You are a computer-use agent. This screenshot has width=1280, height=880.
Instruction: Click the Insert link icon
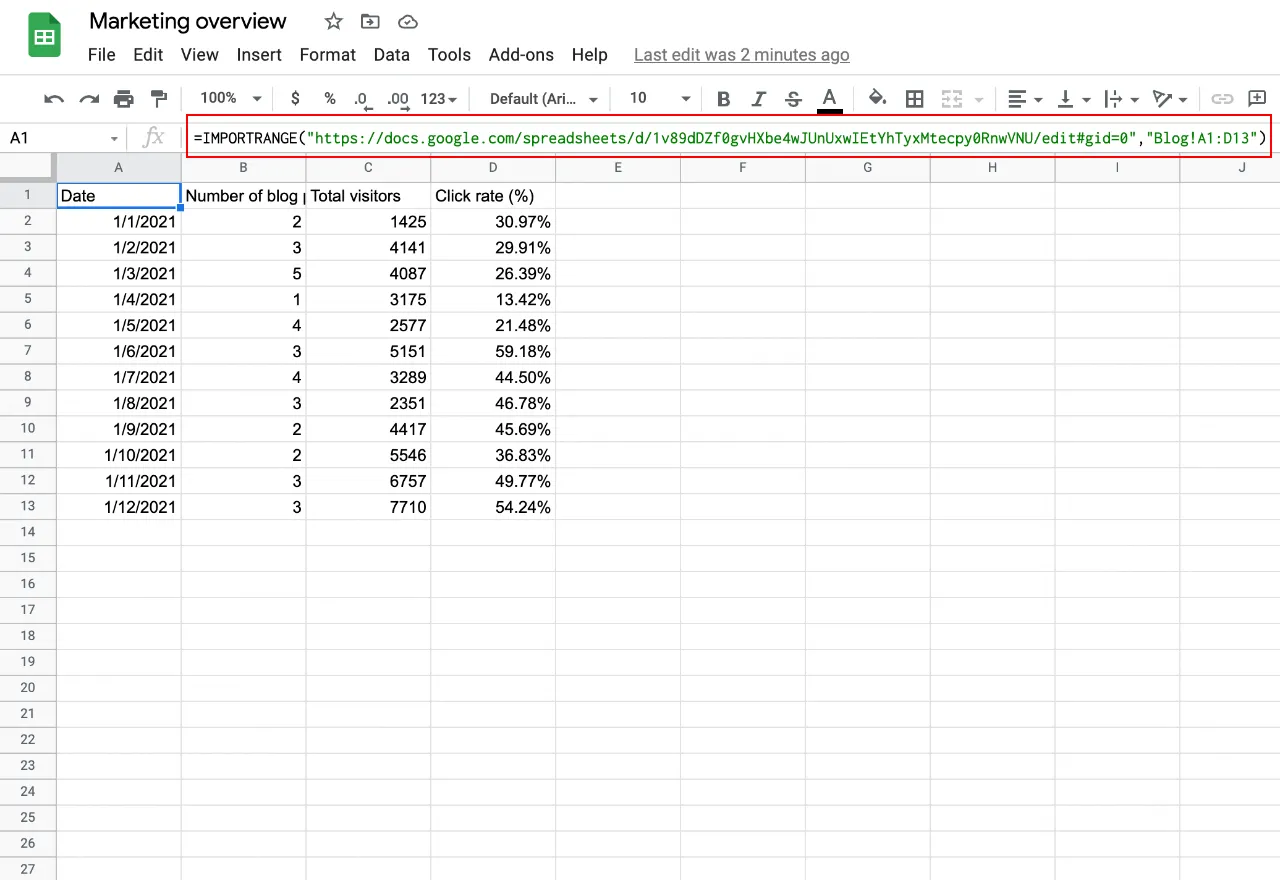click(x=1222, y=98)
